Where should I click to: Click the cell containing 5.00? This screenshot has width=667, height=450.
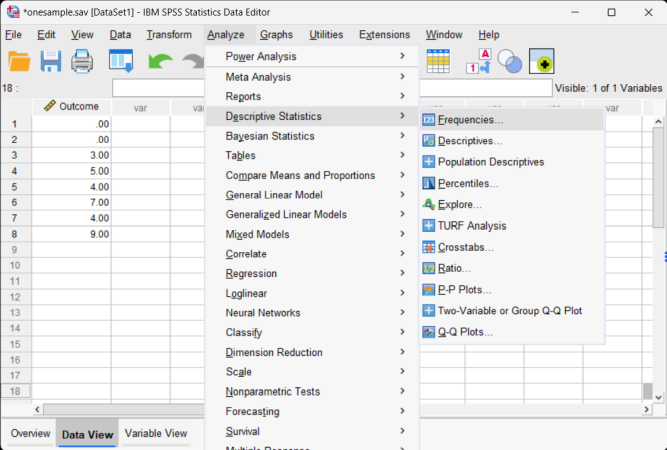point(71,171)
